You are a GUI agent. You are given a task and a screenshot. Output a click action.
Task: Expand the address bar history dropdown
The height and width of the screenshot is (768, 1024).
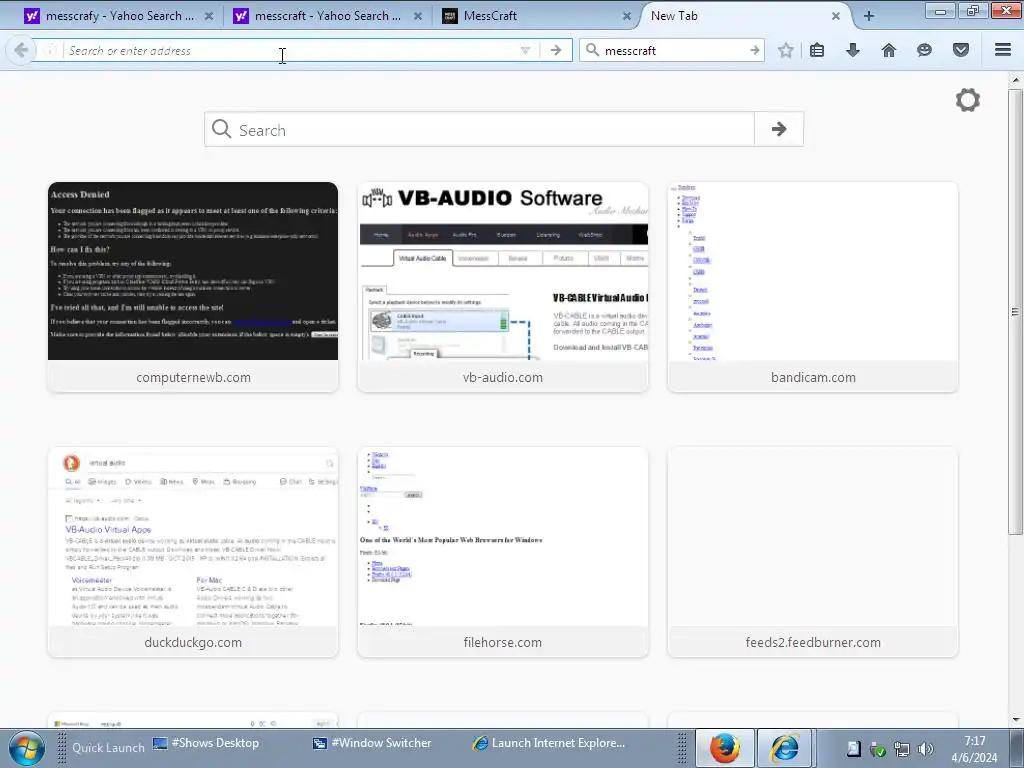(x=525, y=50)
